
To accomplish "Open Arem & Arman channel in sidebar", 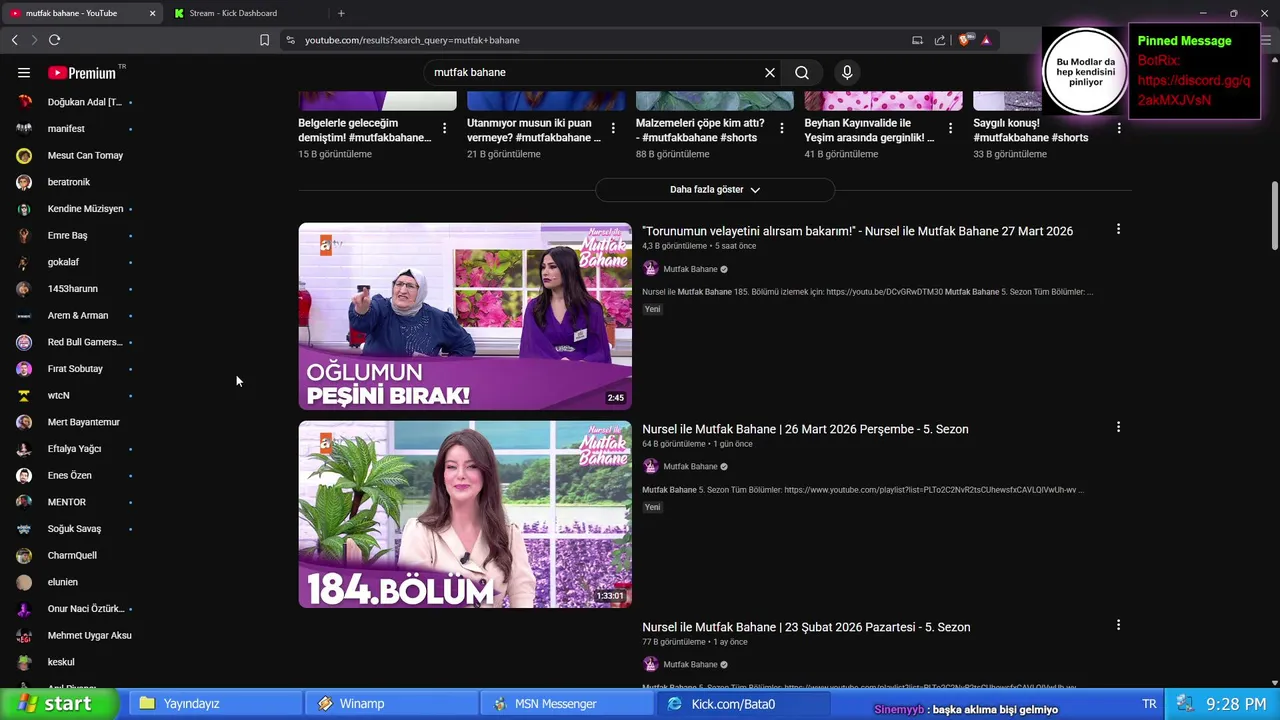I will 76,315.
